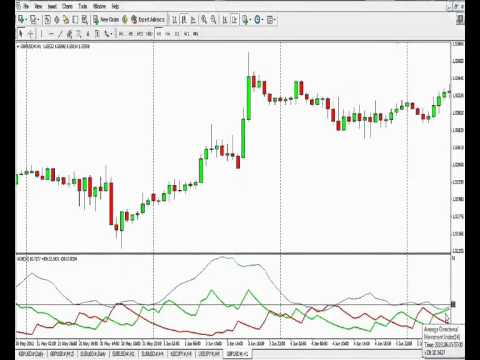The height and width of the screenshot is (360, 480).
Task: Open the Terminal window icon
Action: 75,20
